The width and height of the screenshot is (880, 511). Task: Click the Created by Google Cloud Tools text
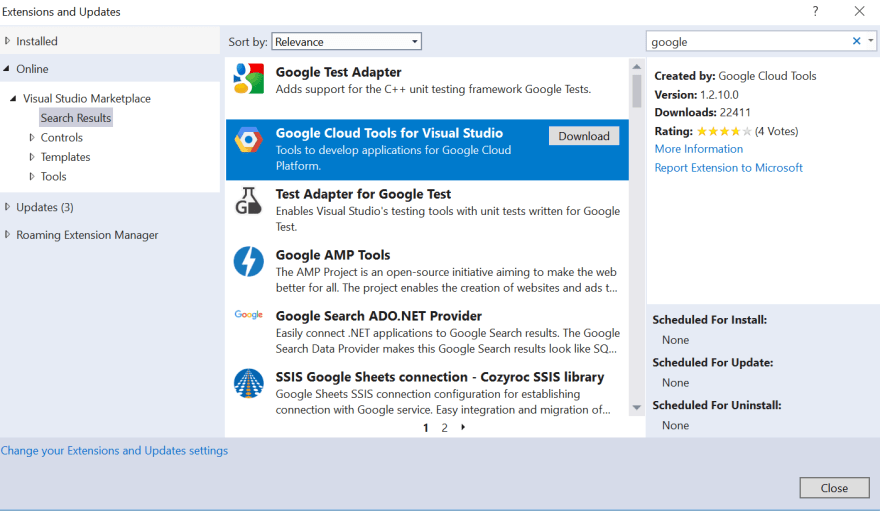pos(735,76)
